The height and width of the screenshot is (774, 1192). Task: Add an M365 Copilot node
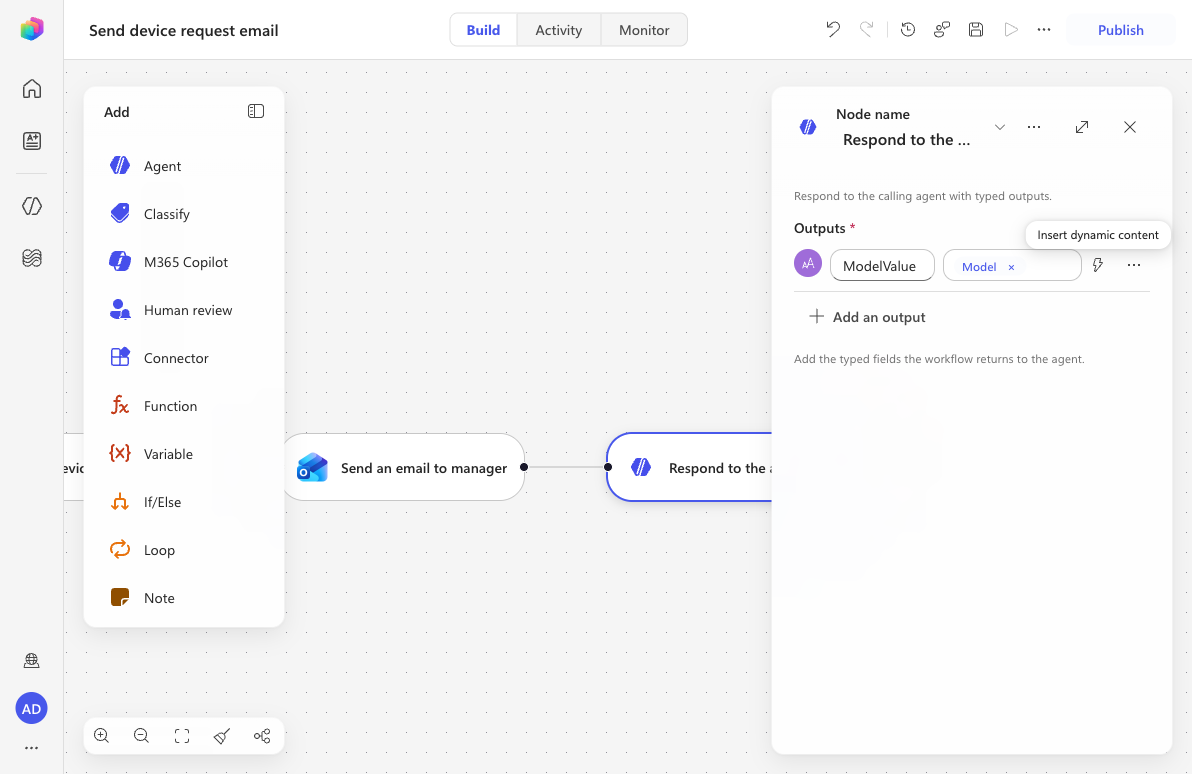(184, 262)
